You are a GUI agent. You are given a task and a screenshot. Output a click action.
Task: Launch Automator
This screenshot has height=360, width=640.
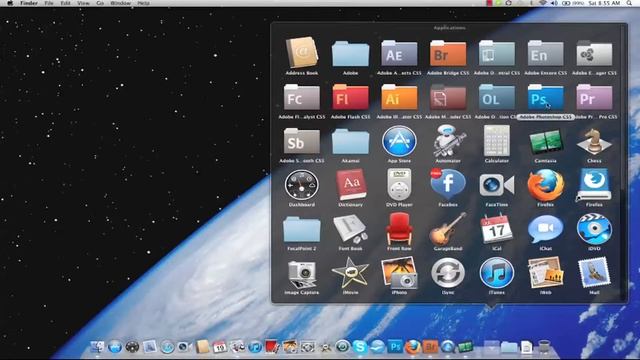[x=448, y=141]
